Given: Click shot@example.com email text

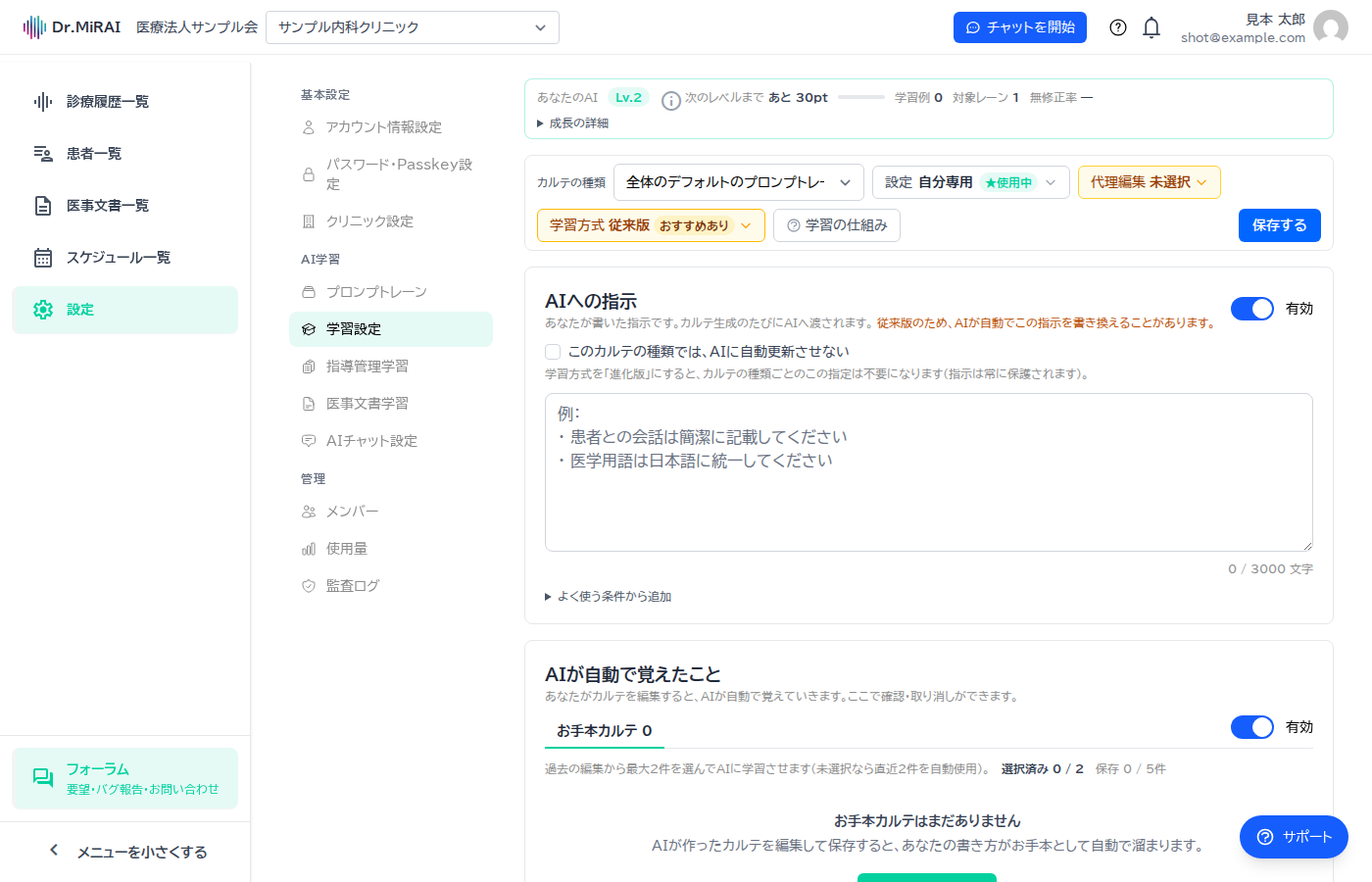Looking at the screenshot, I should pyautogui.click(x=1243, y=38).
